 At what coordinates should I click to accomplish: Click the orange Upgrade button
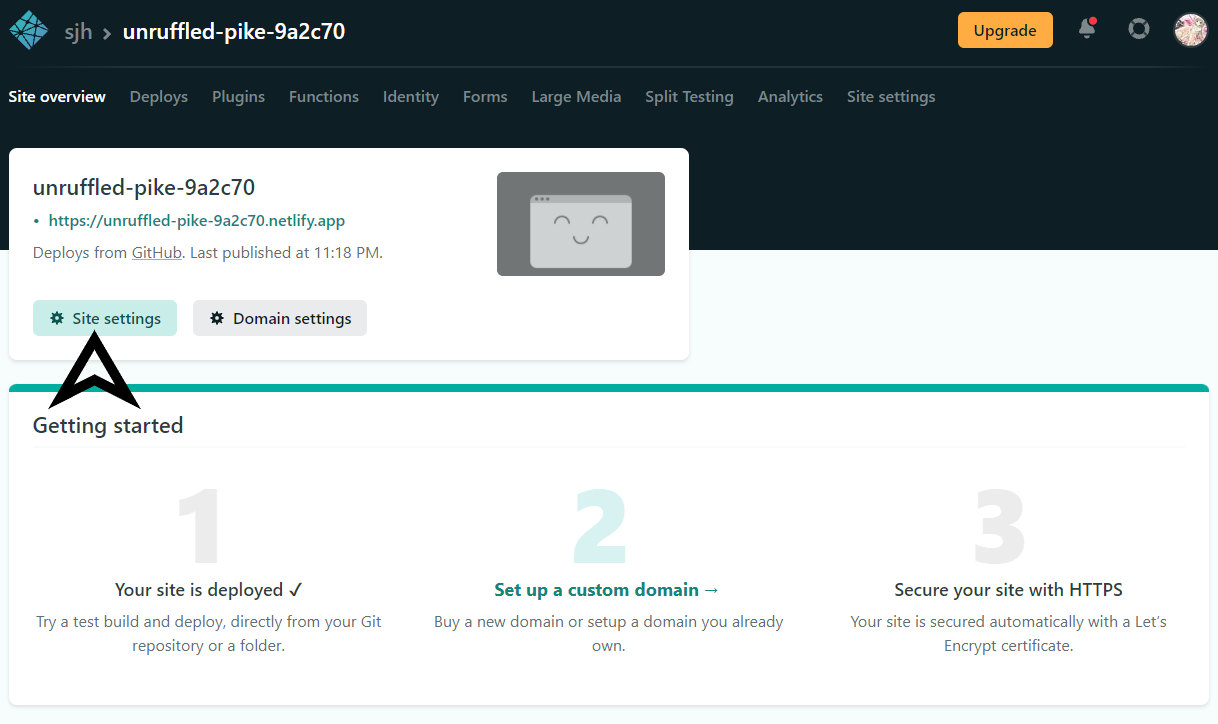pyautogui.click(x=1005, y=30)
